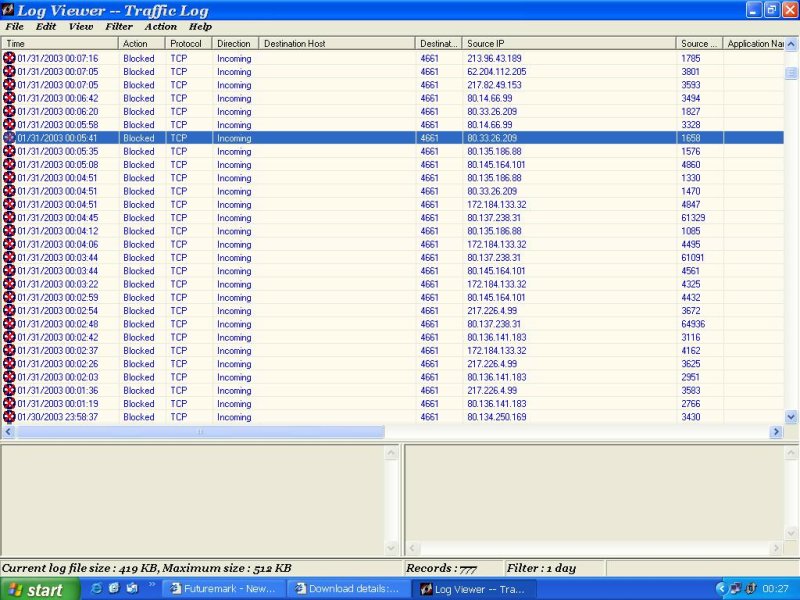Click the Log Viewer title bar icon

pyautogui.click(x=8, y=10)
